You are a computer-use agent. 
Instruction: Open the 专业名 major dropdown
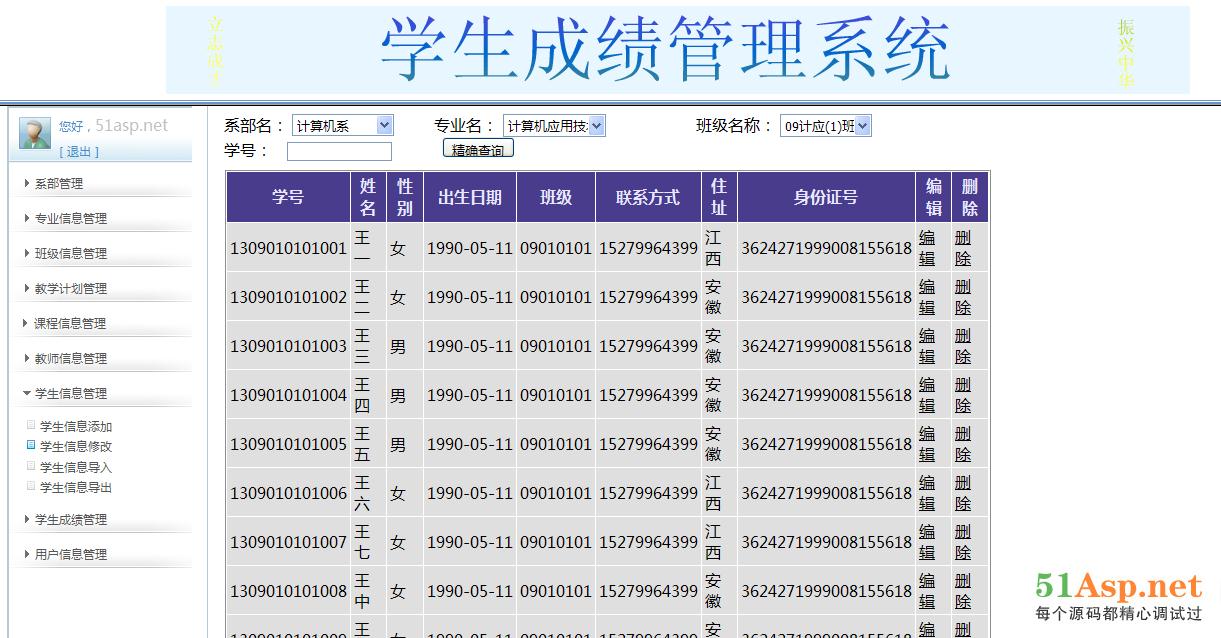[x=553, y=126]
